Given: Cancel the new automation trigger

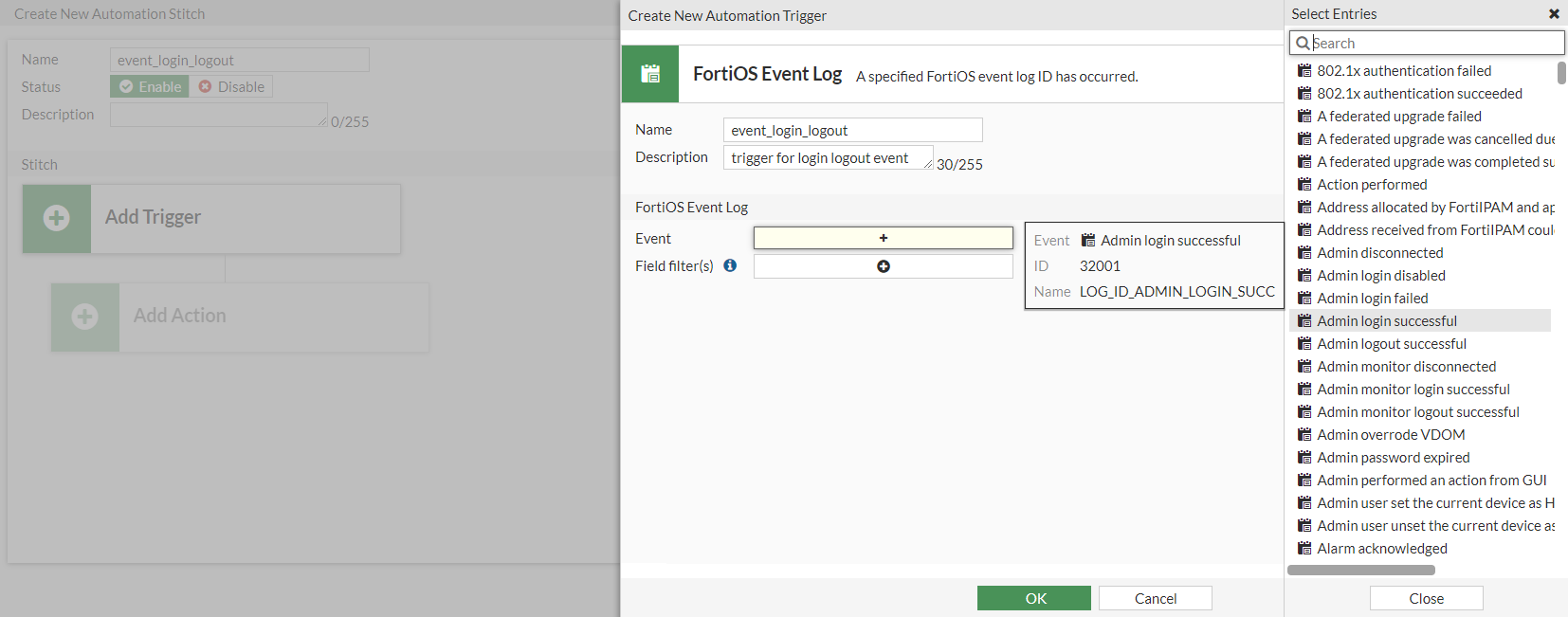Looking at the screenshot, I should [x=1156, y=598].
